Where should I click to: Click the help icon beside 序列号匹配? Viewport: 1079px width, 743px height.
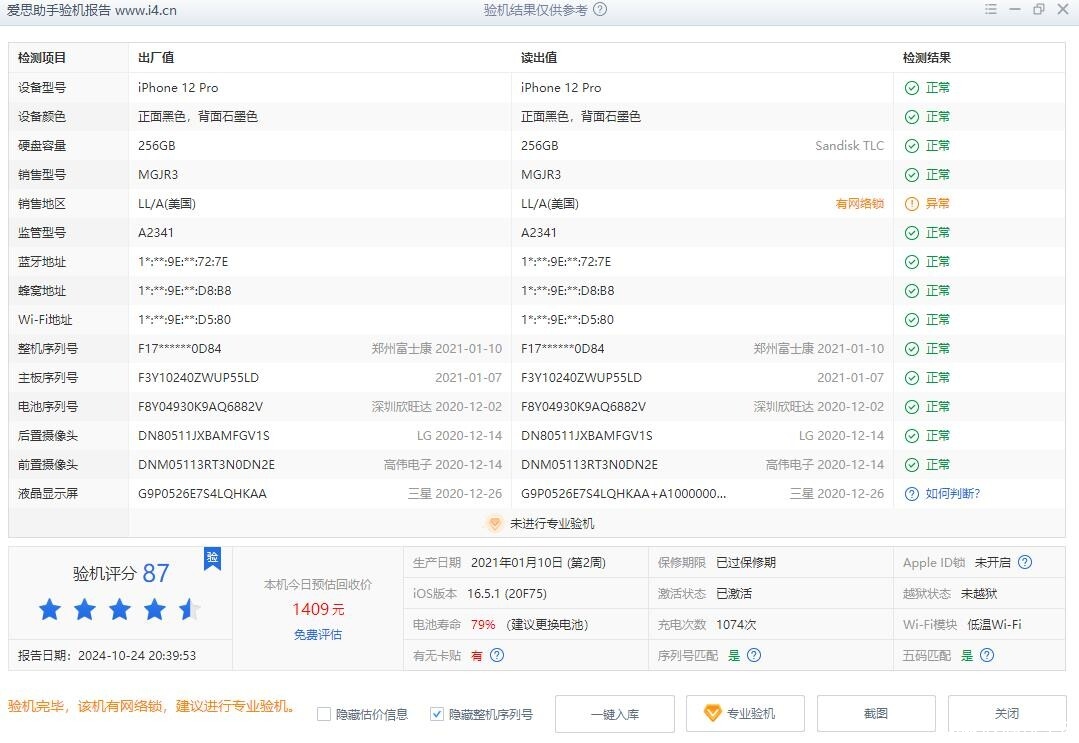click(x=754, y=655)
